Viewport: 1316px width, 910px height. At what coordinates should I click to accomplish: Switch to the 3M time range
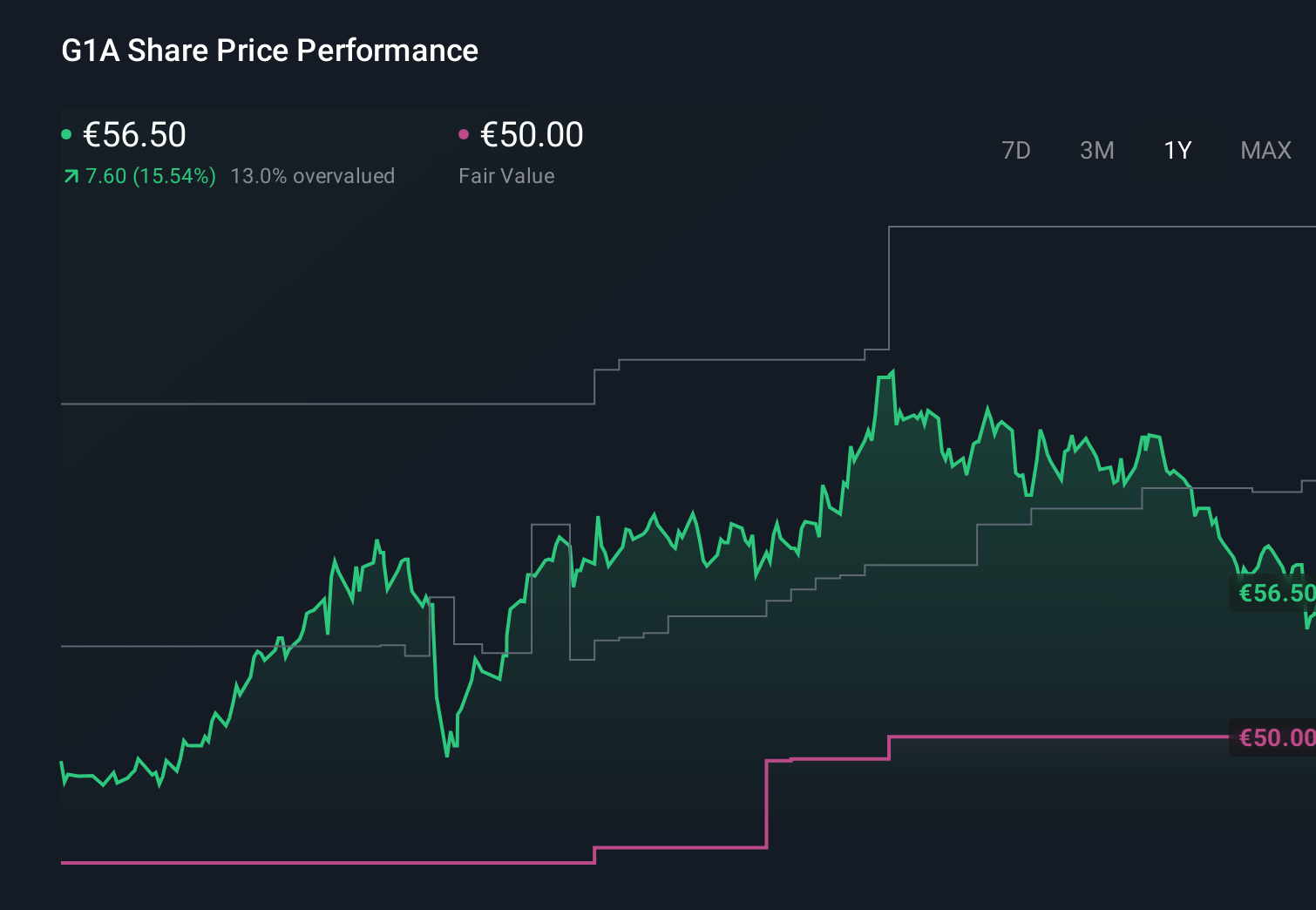pos(1096,150)
